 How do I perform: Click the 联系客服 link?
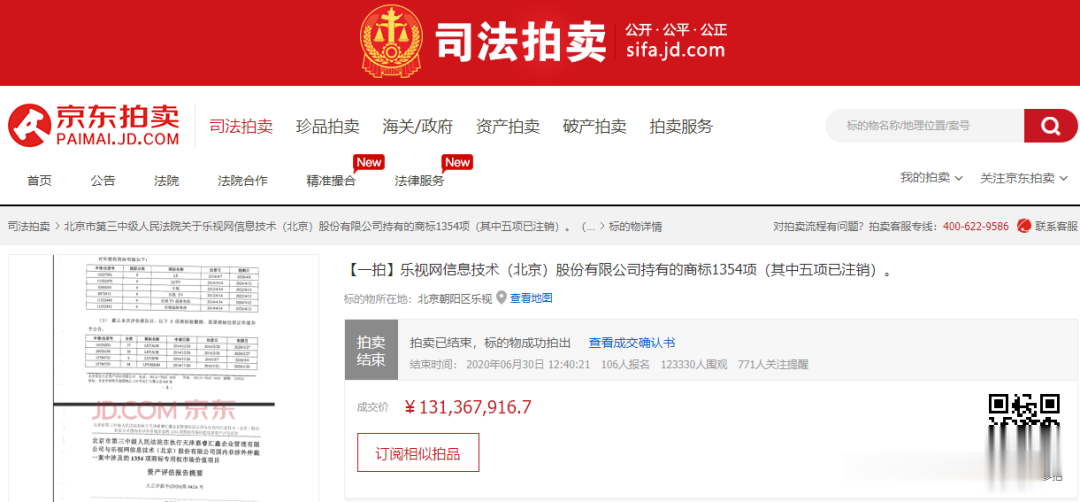click(x=1056, y=226)
